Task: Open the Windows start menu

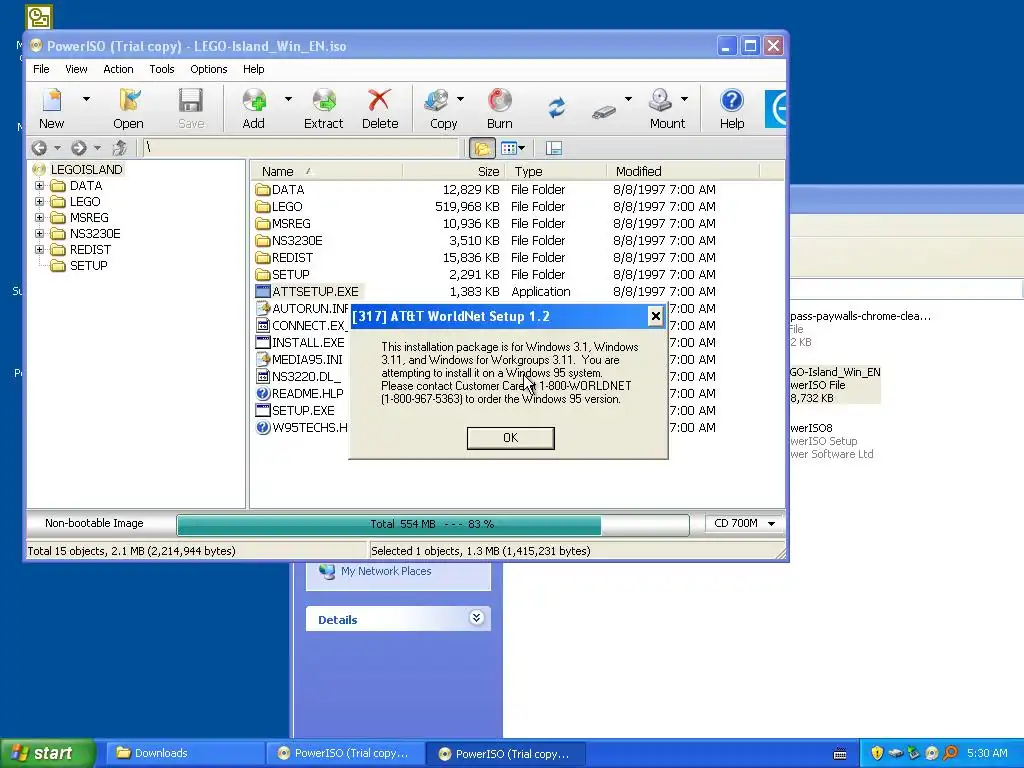Action: click(x=47, y=753)
